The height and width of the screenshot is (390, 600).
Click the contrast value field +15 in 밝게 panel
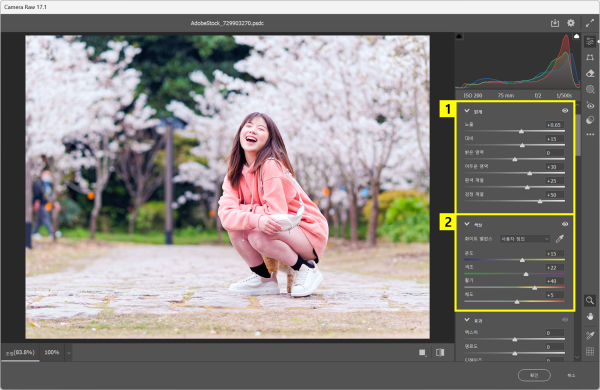click(554, 139)
